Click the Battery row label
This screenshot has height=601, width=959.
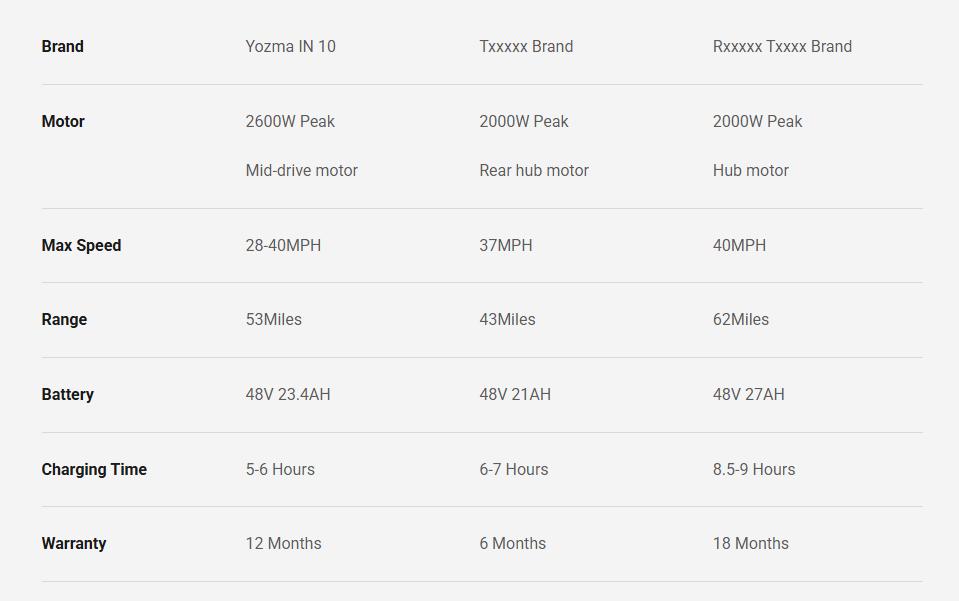click(67, 394)
